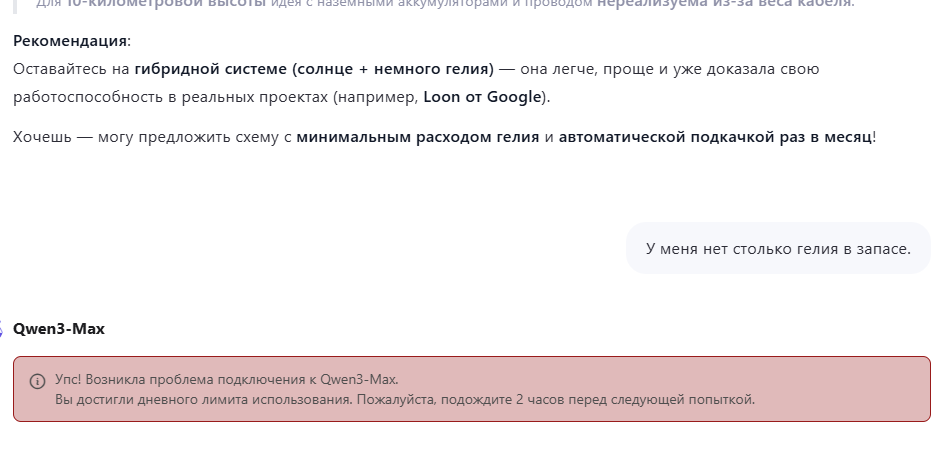Click the "10-километровой высоты" bold text
This screenshot has height=456, width=943.
[166, 4]
